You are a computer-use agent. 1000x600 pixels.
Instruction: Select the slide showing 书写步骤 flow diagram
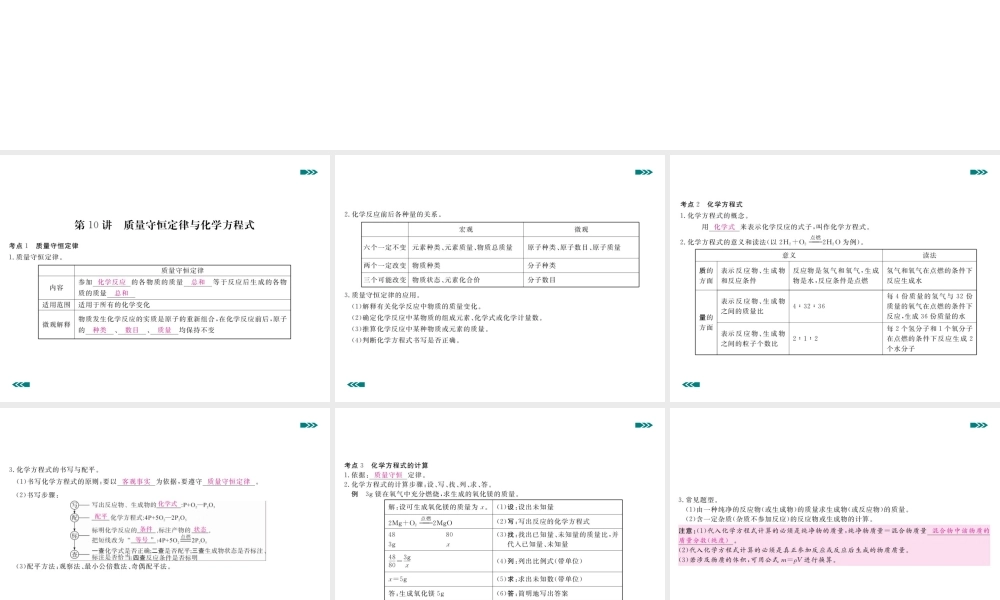(x=165, y=504)
